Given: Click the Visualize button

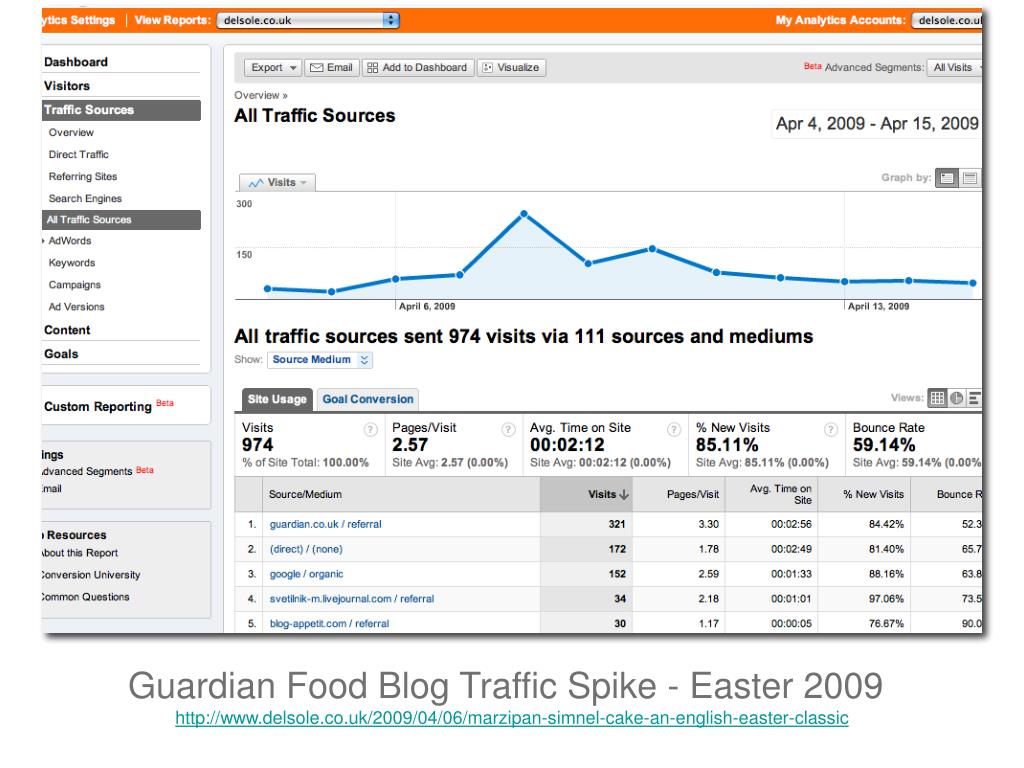Looking at the screenshot, I should click(511, 67).
